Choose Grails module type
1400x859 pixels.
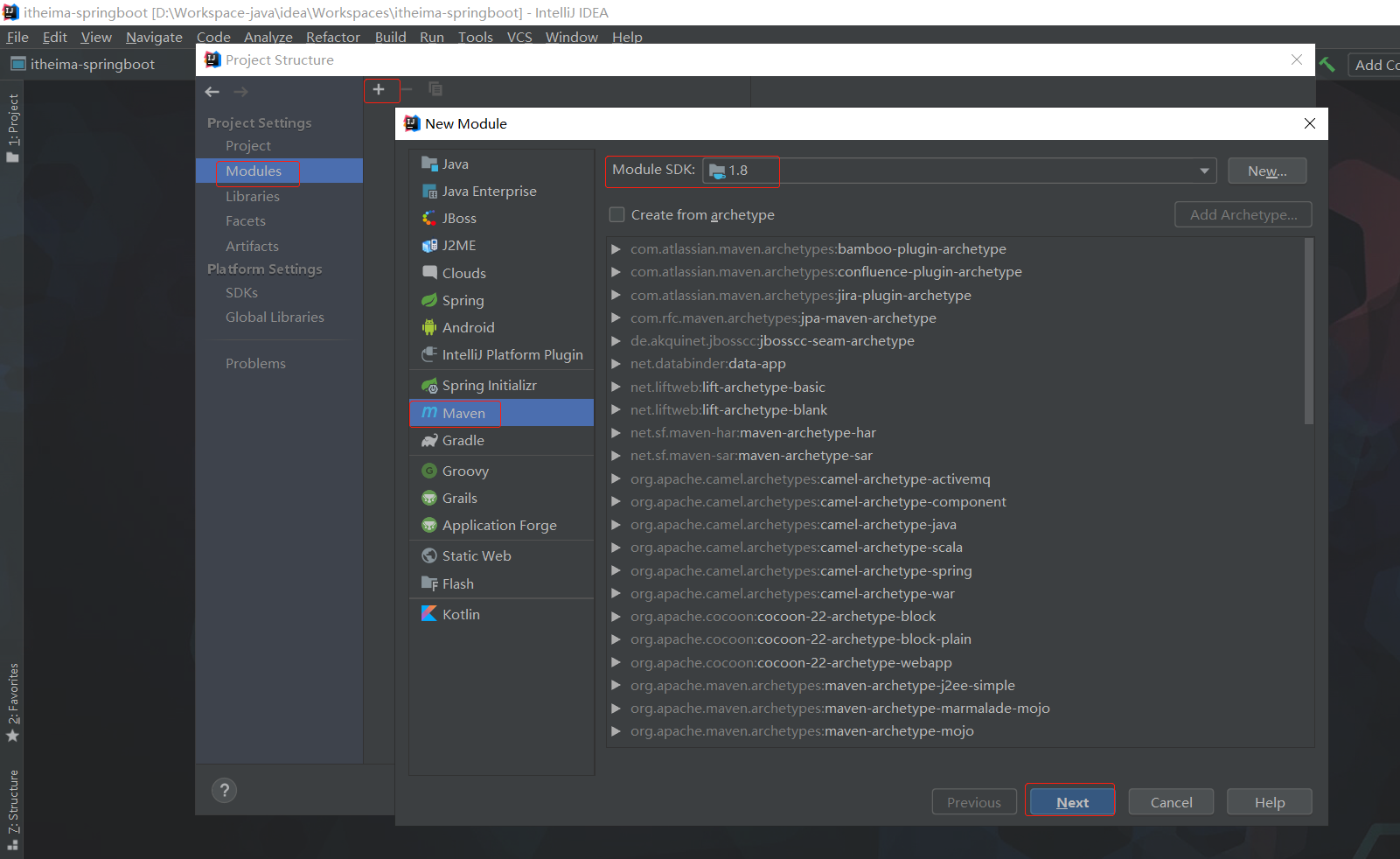pyautogui.click(x=501, y=498)
